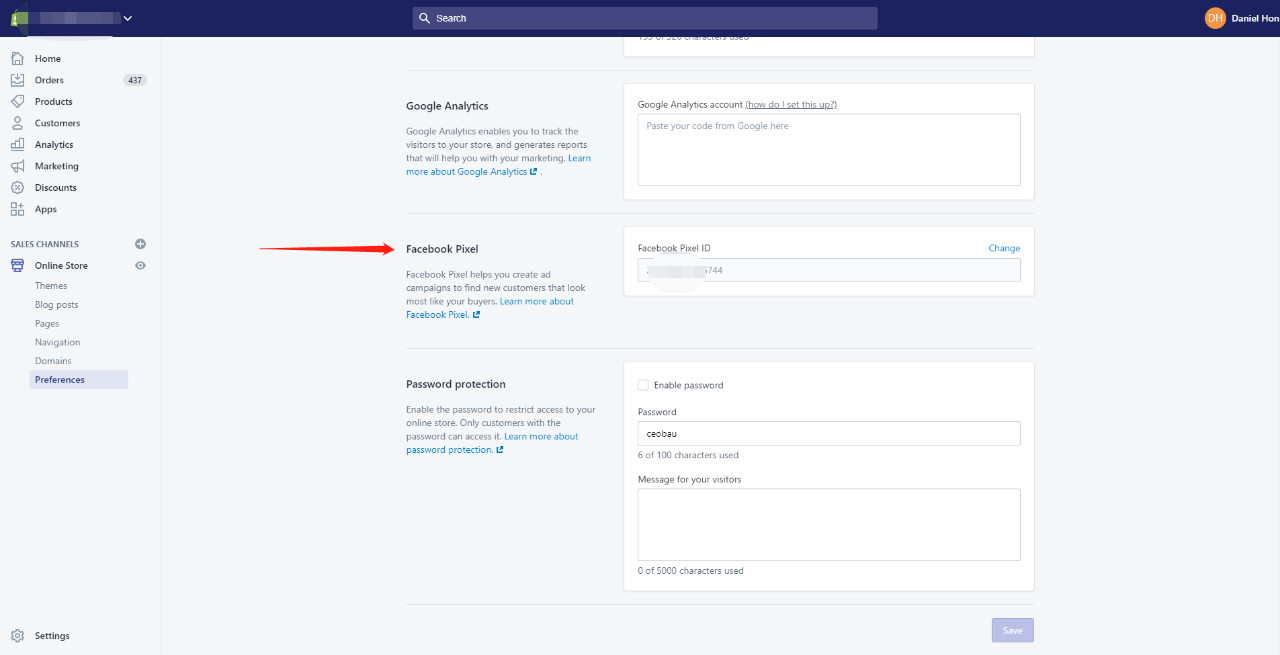
Task: Select the Customers person icon
Action: [17, 123]
